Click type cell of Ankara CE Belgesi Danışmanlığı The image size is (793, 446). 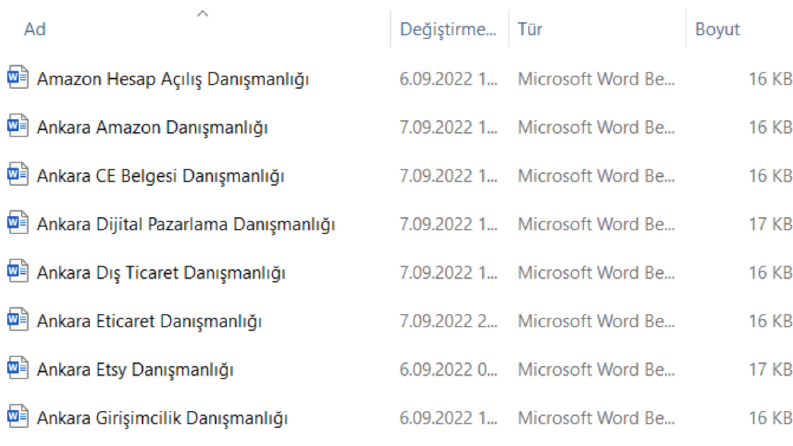[x=596, y=176]
